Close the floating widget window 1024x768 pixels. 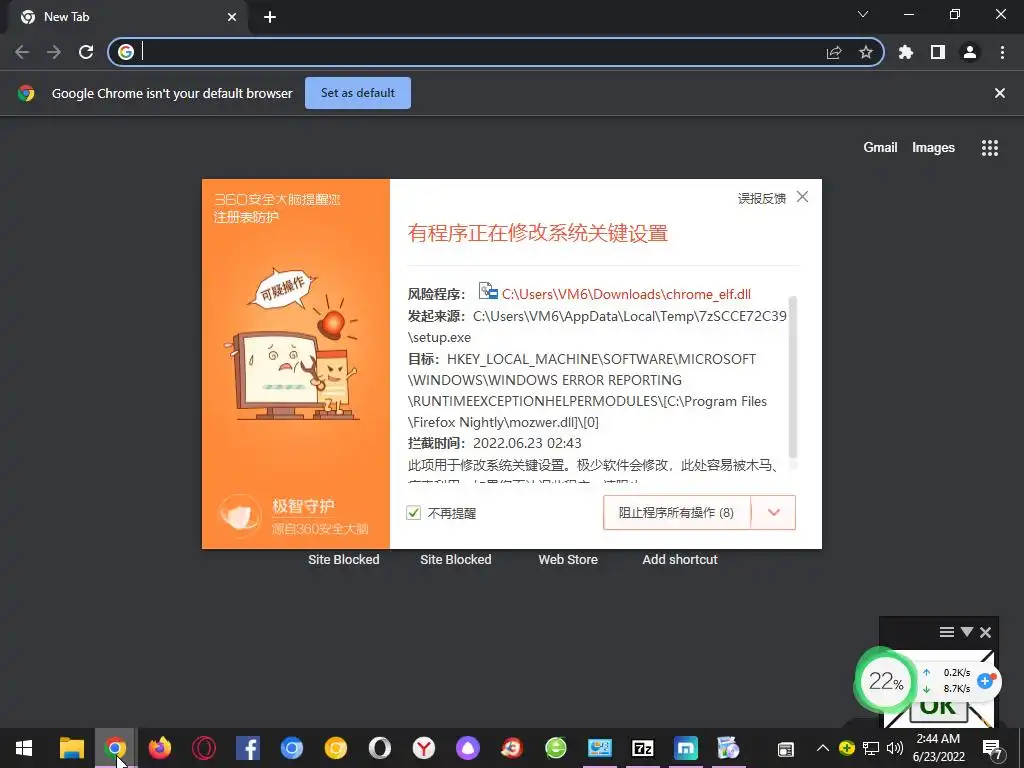[985, 632]
